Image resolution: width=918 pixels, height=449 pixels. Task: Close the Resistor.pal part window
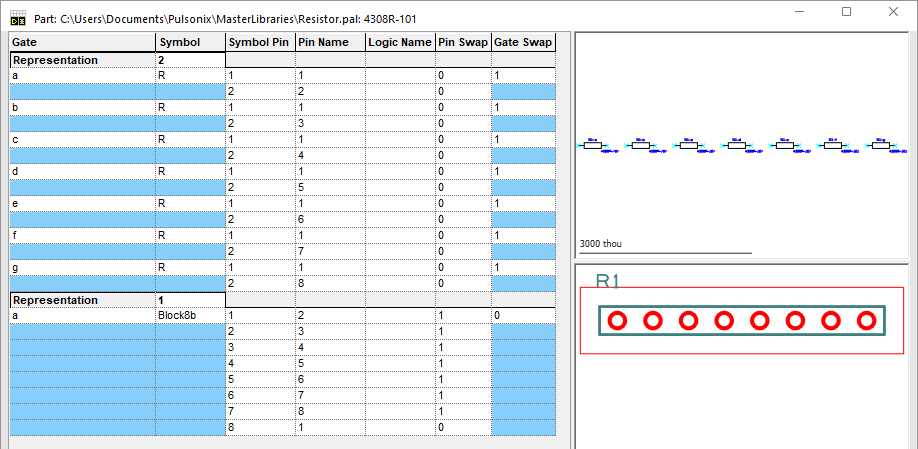(x=893, y=12)
